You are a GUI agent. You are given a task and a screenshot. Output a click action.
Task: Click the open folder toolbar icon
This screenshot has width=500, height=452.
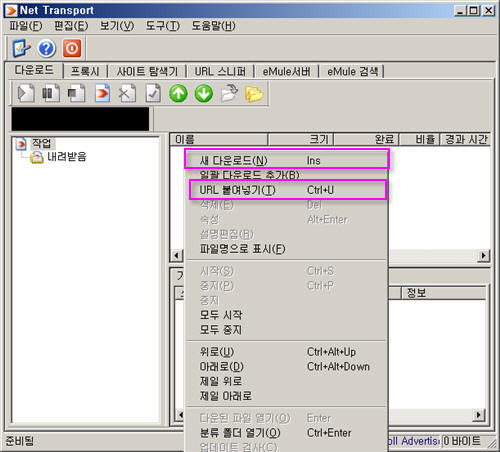(254, 94)
